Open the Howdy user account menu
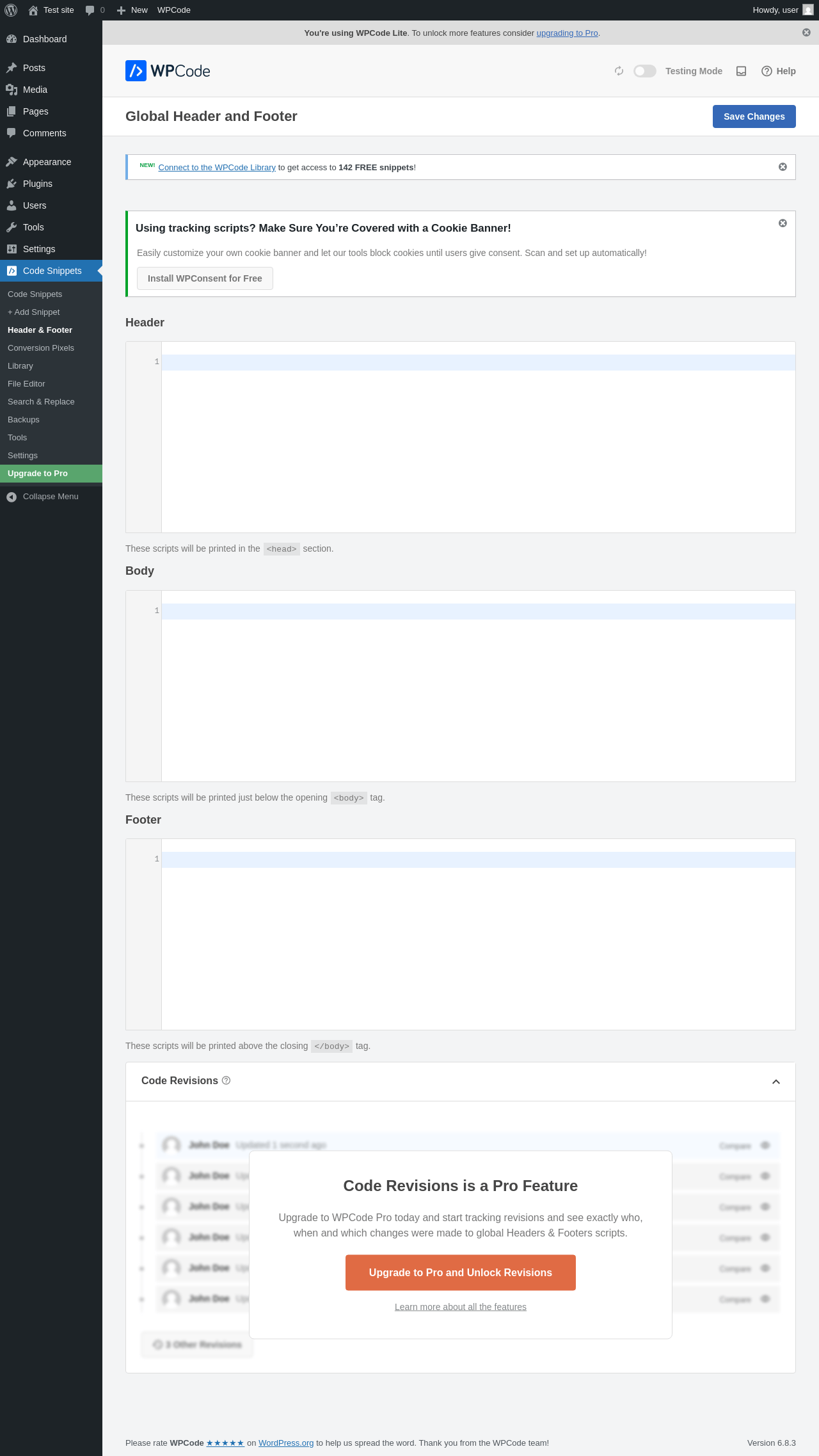The height and width of the screenshot is (1456, 819). point(783,10)
